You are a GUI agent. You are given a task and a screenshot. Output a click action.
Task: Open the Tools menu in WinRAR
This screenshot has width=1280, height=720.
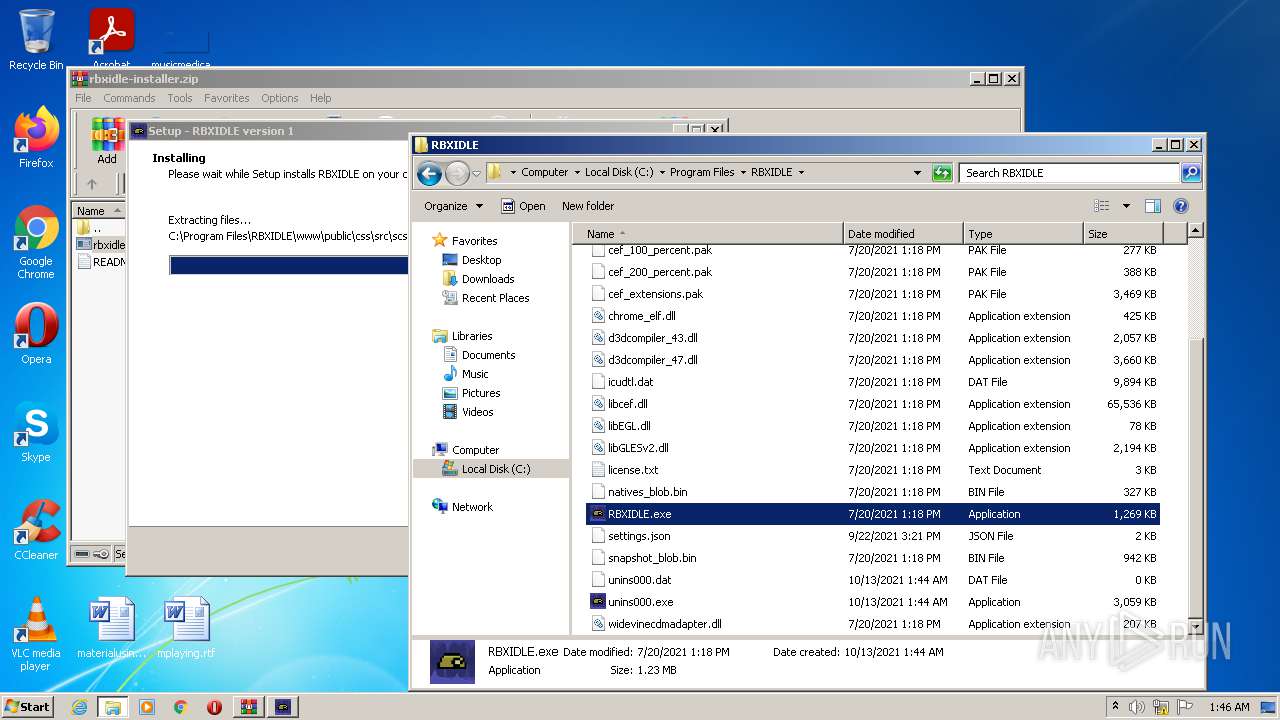[x=180, y=98]
